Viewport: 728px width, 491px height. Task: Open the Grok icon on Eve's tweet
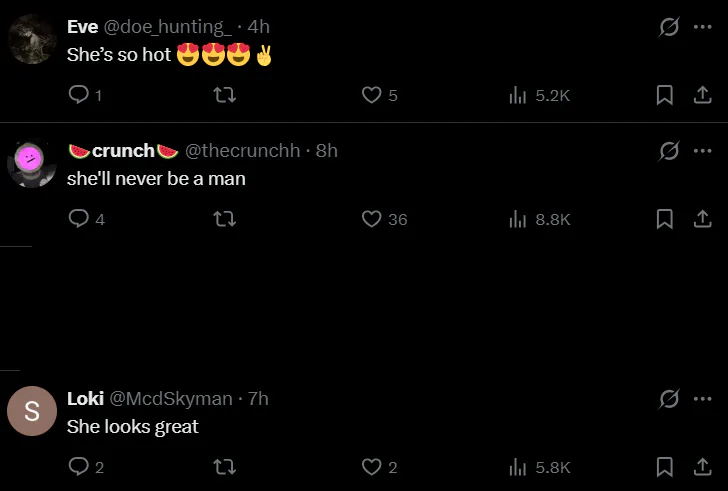669,28
